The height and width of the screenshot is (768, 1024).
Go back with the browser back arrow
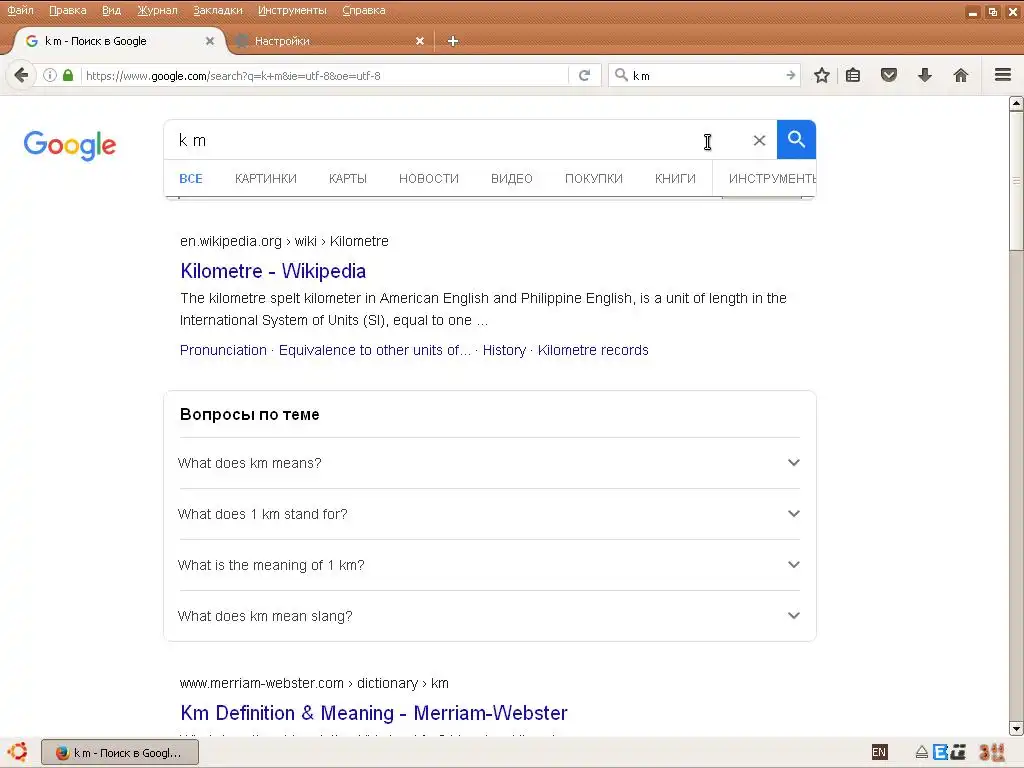click(21, 76)
